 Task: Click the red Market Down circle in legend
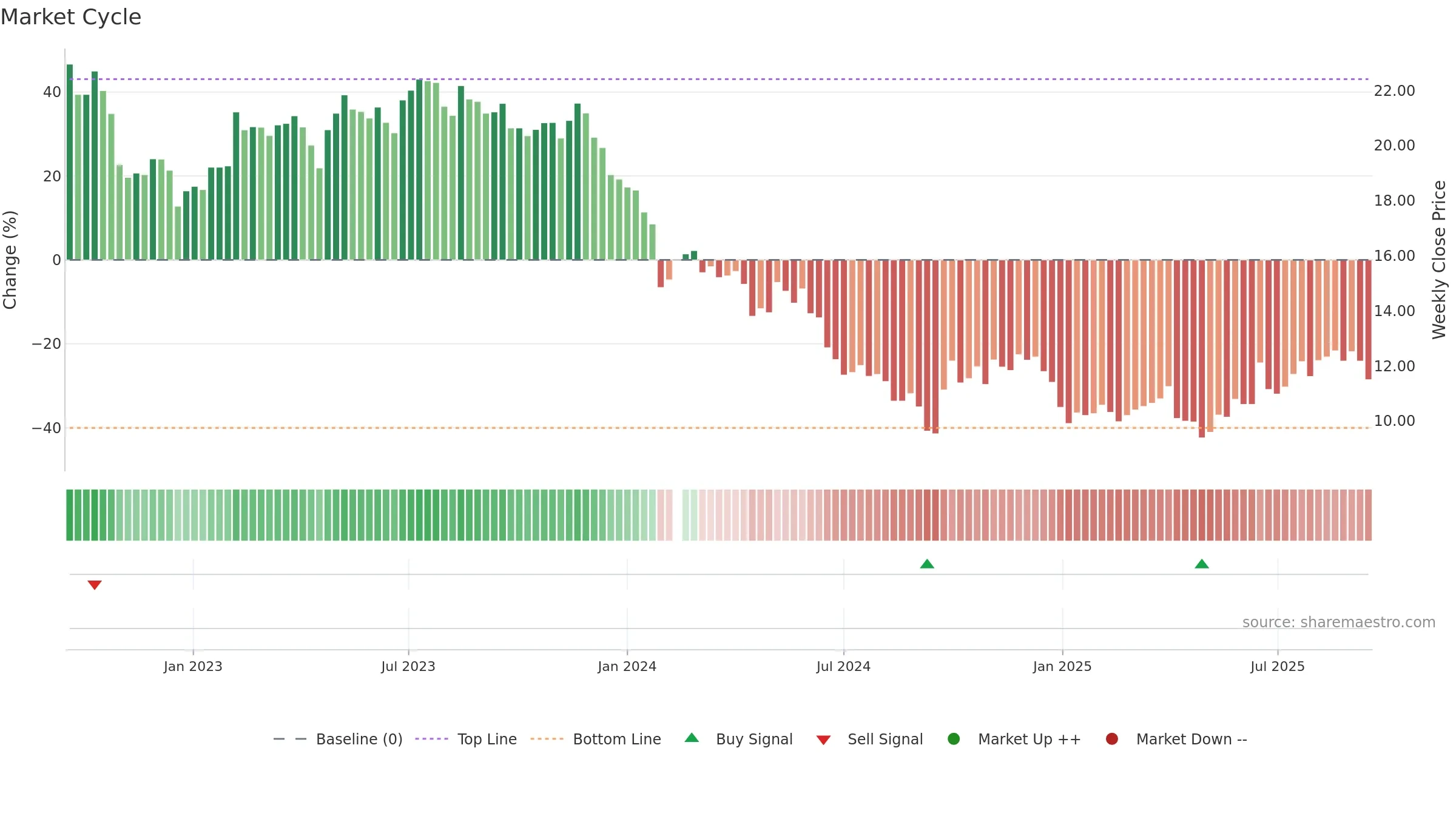(x=1112, y=739)
